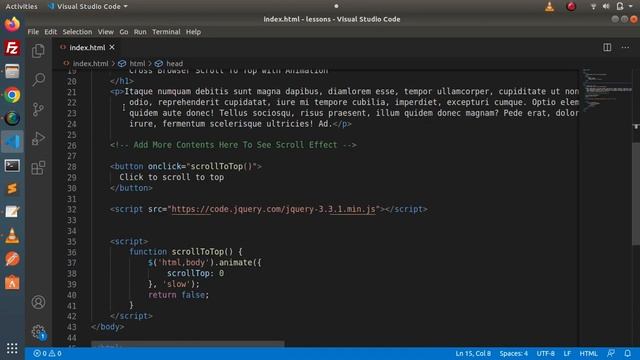Show errors and warnings in status bar
The height and width of the screenshot is (360, 640).
pos(47,353)
